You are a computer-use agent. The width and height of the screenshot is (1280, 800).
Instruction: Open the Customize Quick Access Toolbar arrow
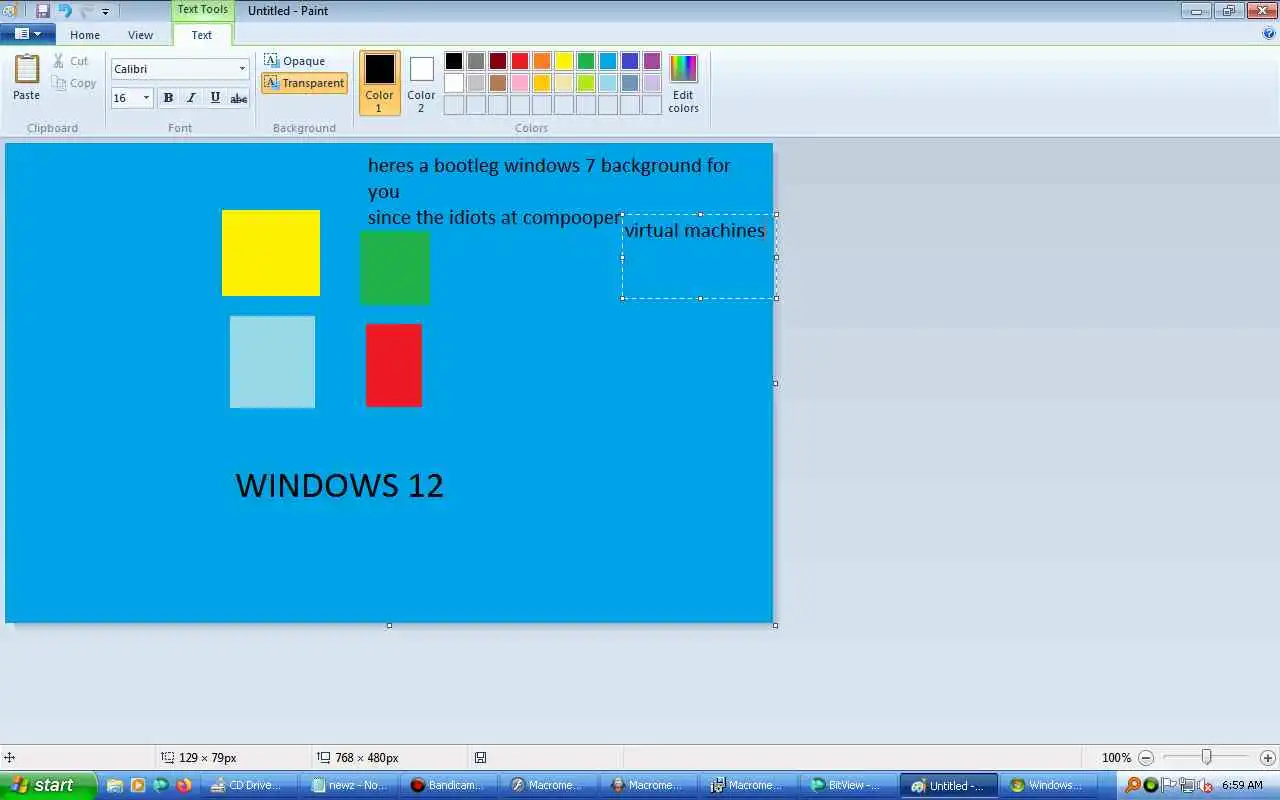[x=105, y=12]
